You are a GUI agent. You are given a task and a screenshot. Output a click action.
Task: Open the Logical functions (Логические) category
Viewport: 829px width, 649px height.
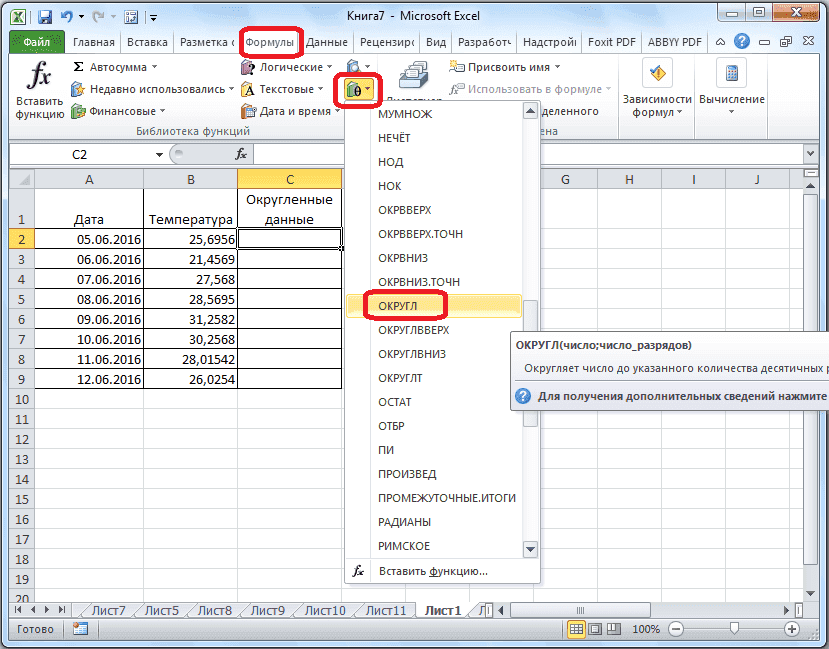tap(283, 67)
